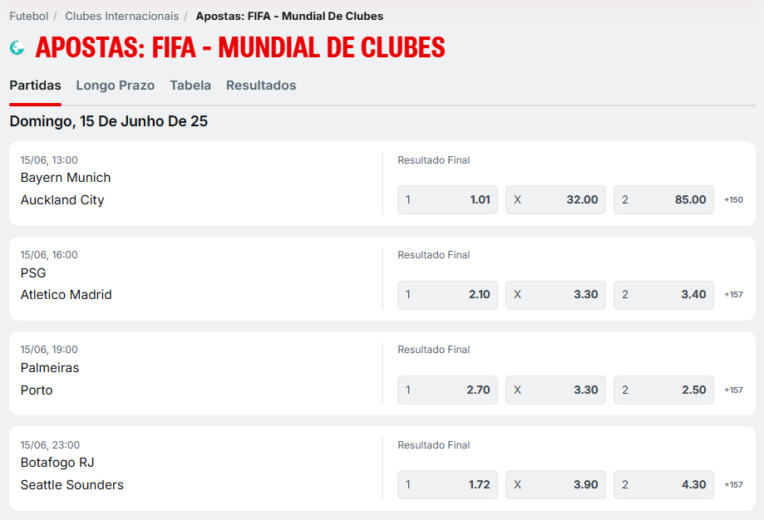Select the Partidas tab

pos(35,85)
